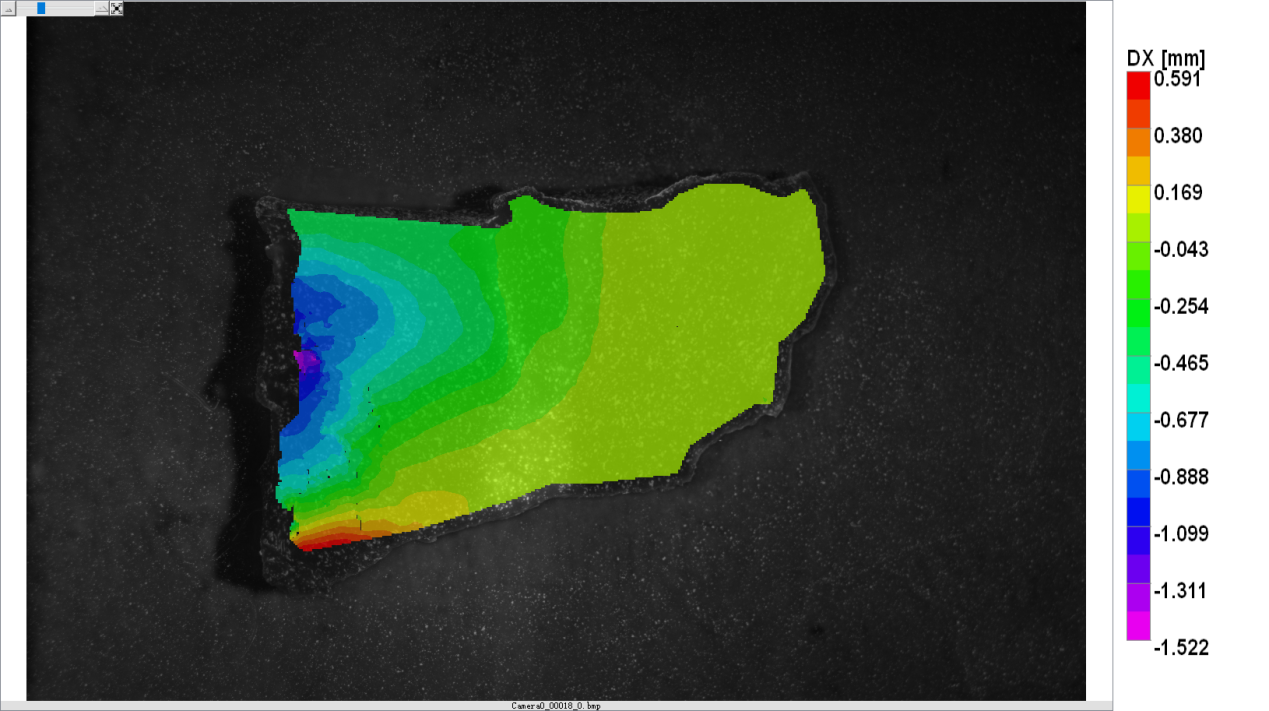Click the zoom slider track right of handle

70,8
